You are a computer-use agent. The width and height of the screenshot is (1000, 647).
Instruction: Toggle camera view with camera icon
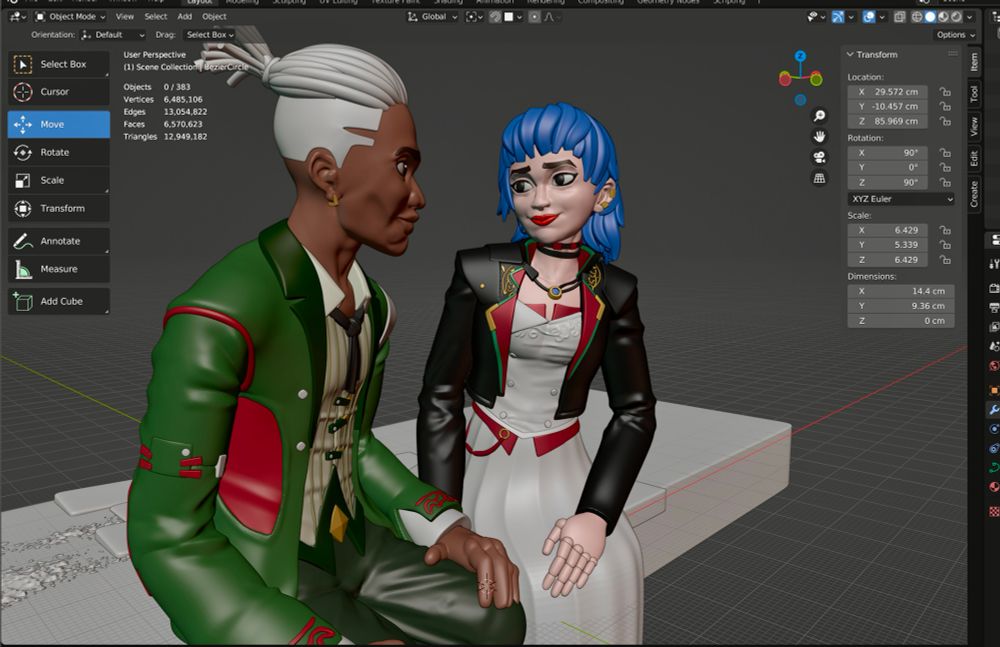pyautogui.click(x=820, y=157)
